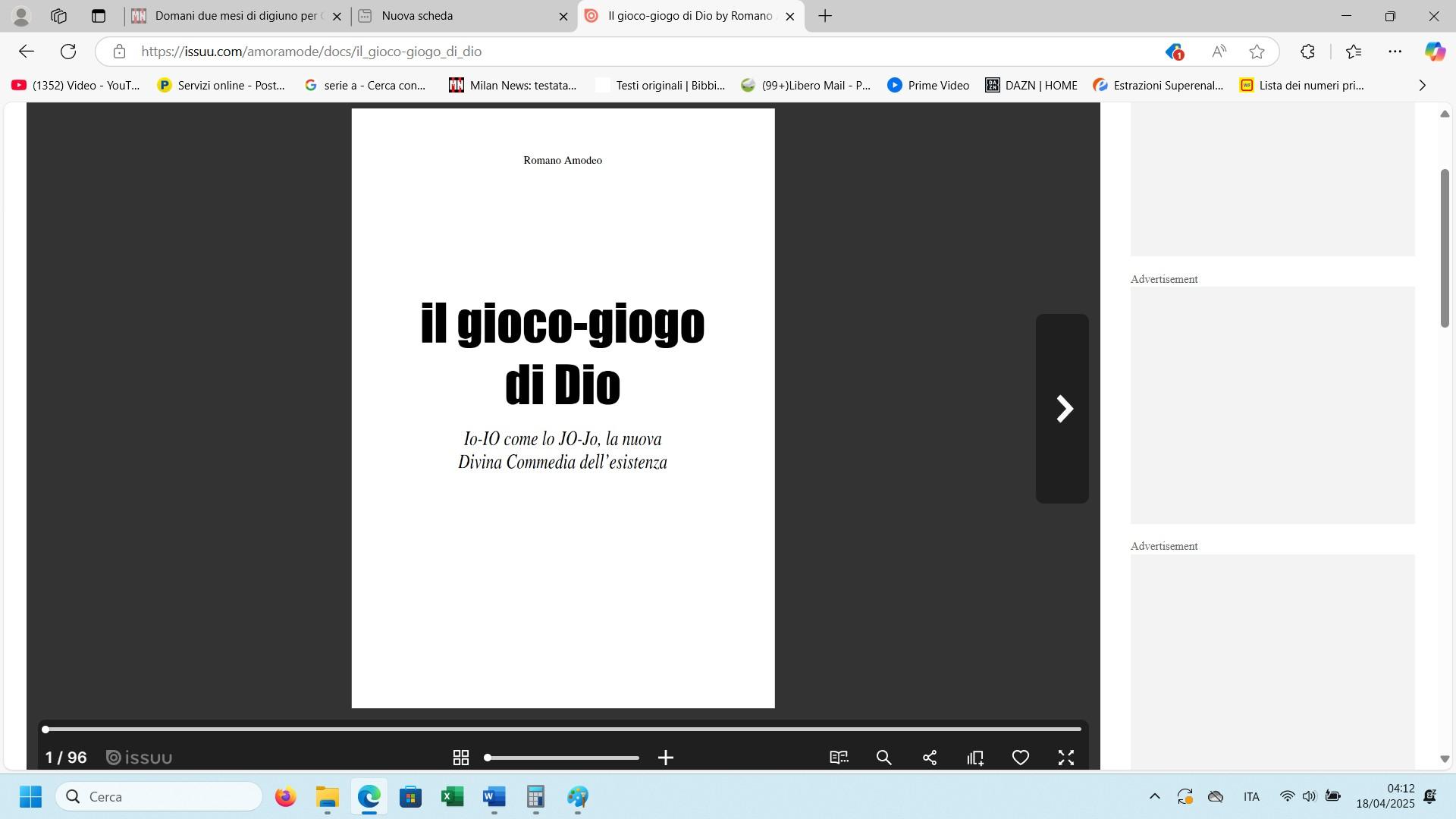This screenshot has height=819, width=1456.
Task: Go to next page arrow
Action: [x=1062, y=409]
